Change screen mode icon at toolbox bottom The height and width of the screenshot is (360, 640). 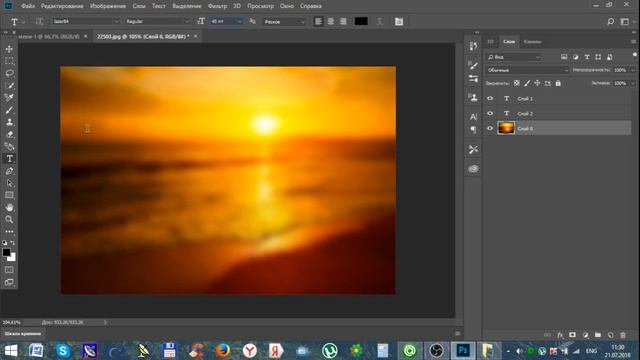(x=9, y=282)
